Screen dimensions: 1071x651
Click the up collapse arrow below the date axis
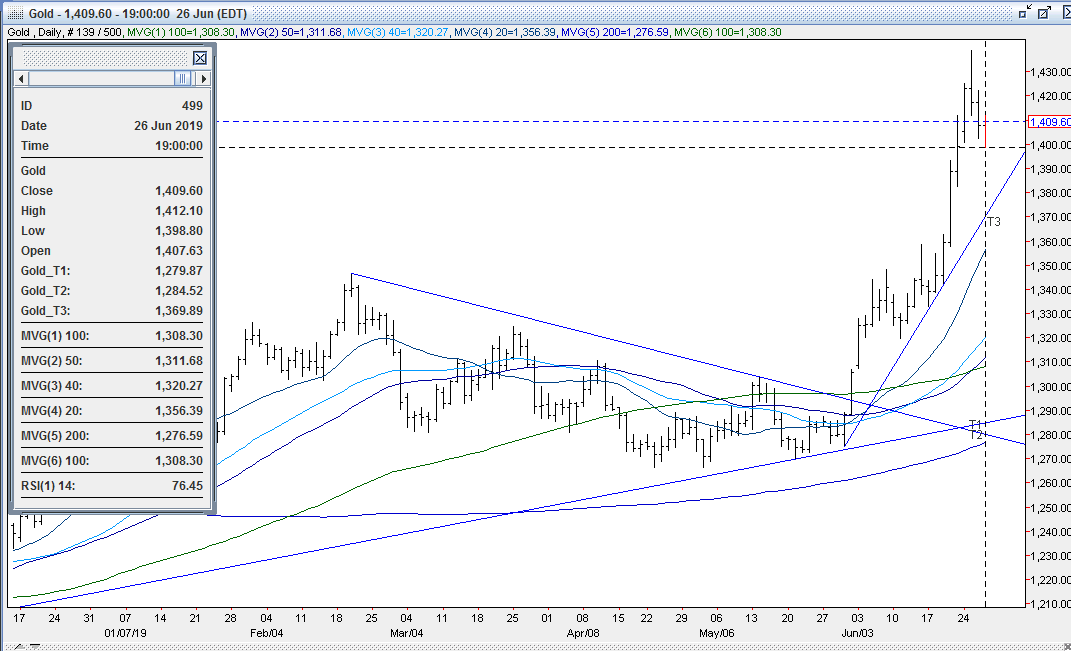coord(18,646)
